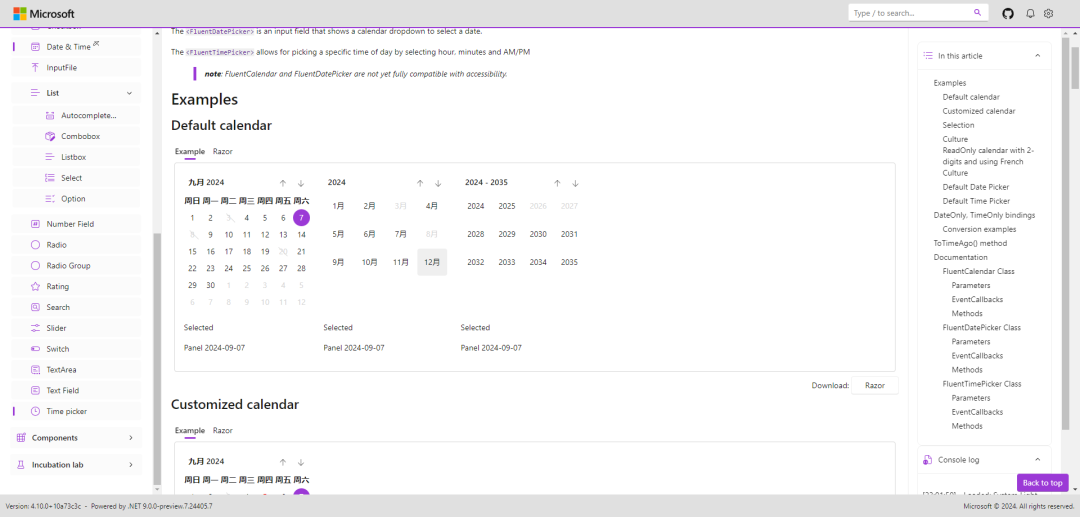The image size is (1080, 517).
Task: Click the search magnifier icon
Action: [977, 13]
